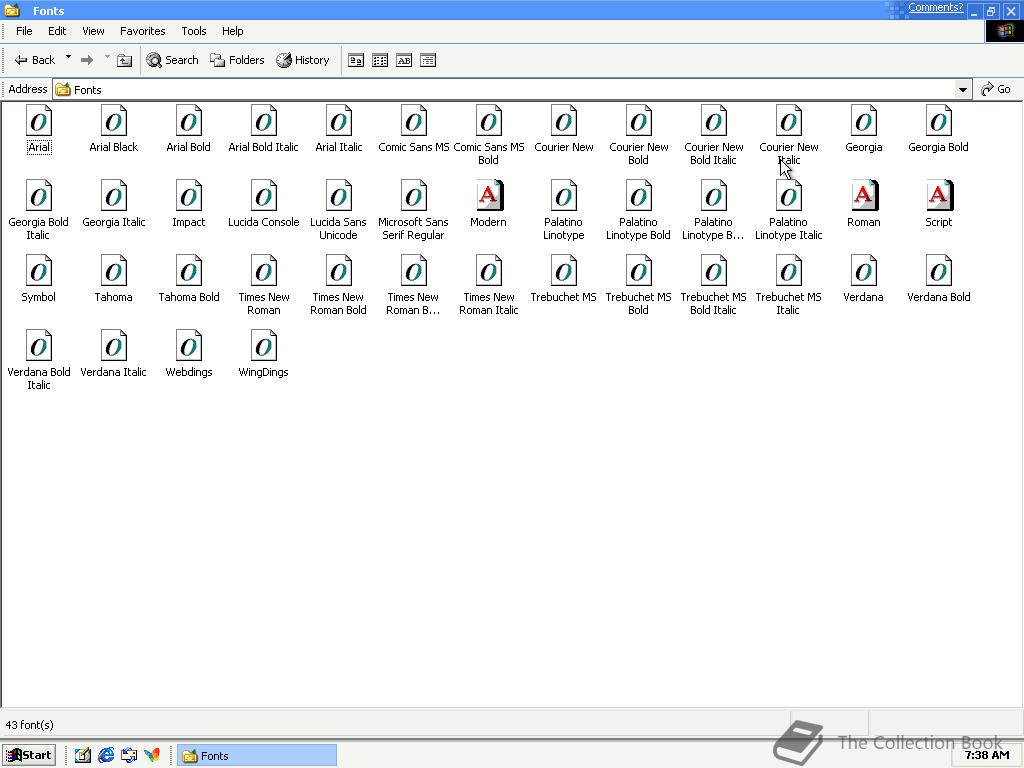1024x768 pixels.
Task: Open the Back history dropdown arrow
Action: click(68, 57)
